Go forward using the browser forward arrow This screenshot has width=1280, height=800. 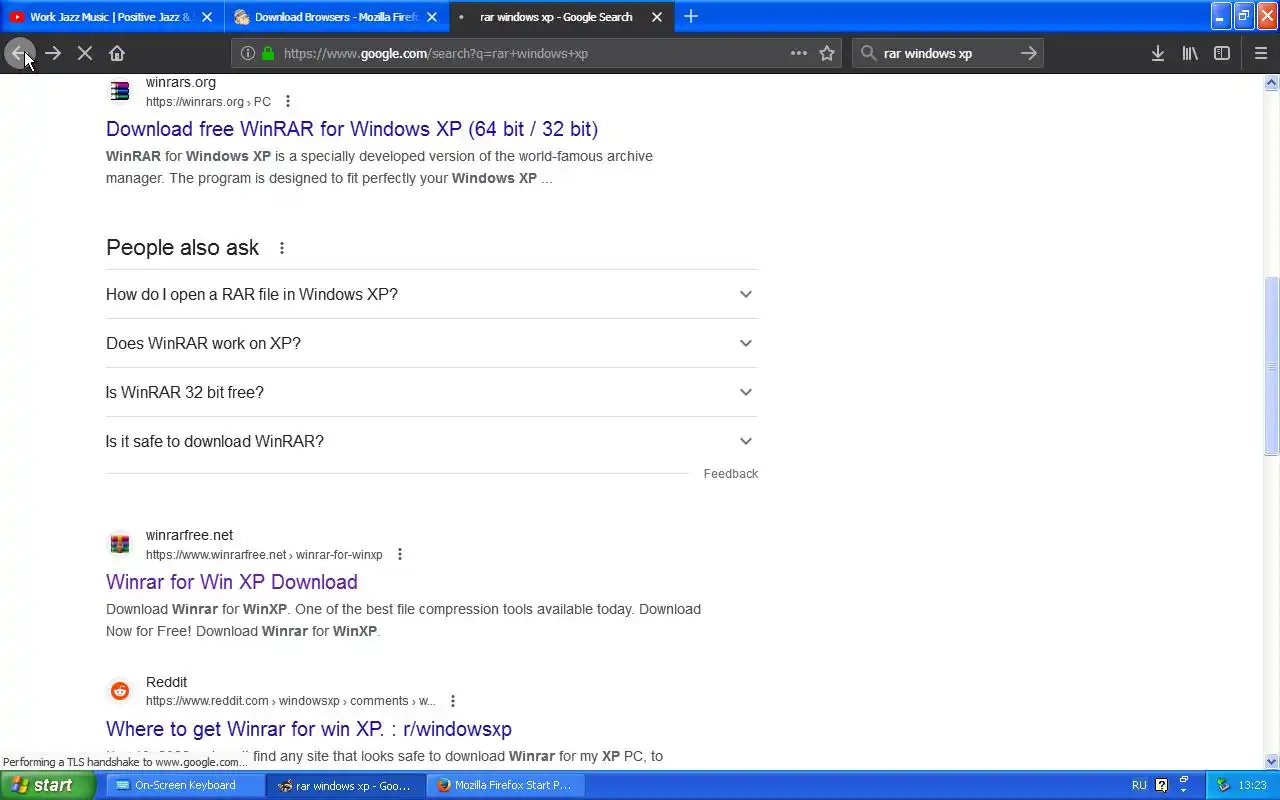pos(53,53)
